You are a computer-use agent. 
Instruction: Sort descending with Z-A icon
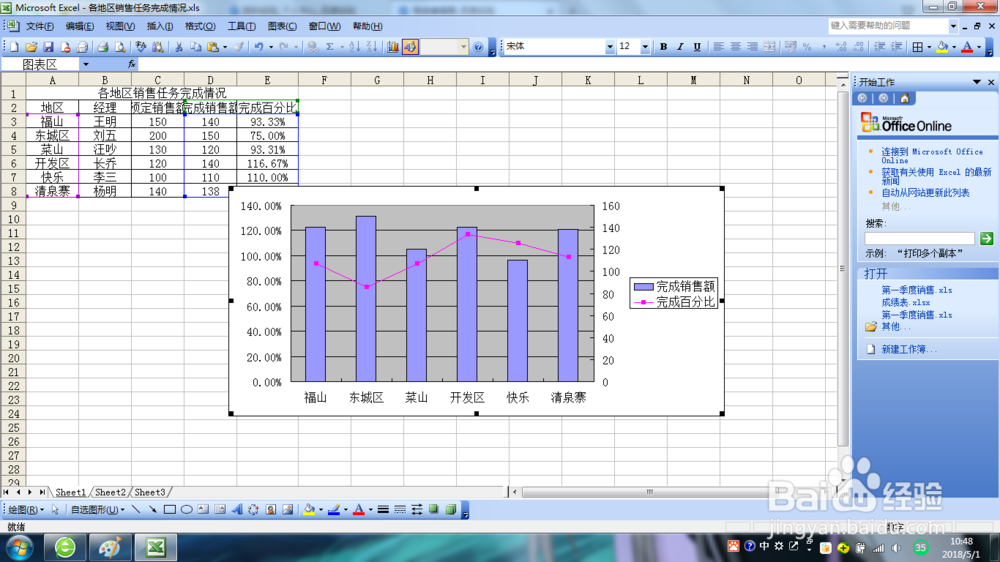tap(371, 47)
